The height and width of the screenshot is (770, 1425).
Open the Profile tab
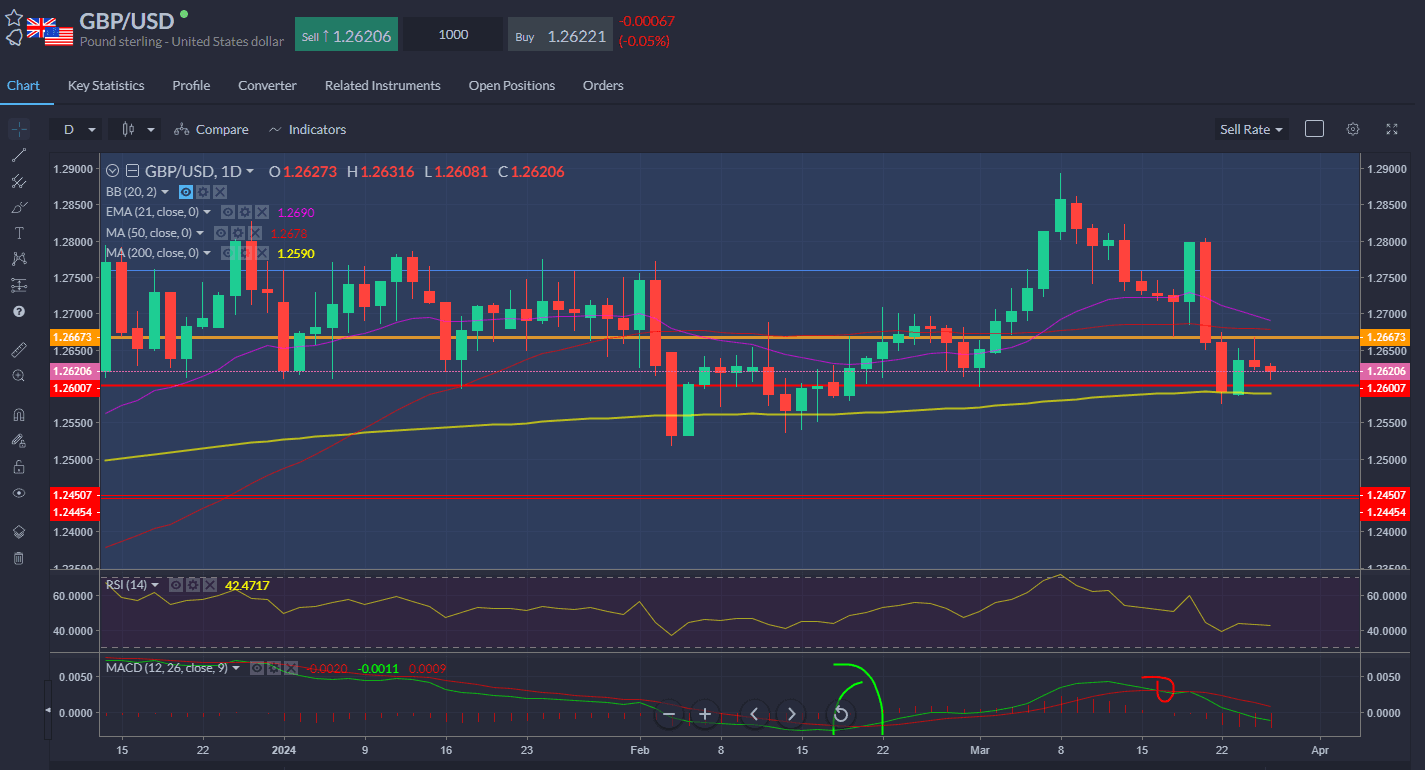point(191,86)
